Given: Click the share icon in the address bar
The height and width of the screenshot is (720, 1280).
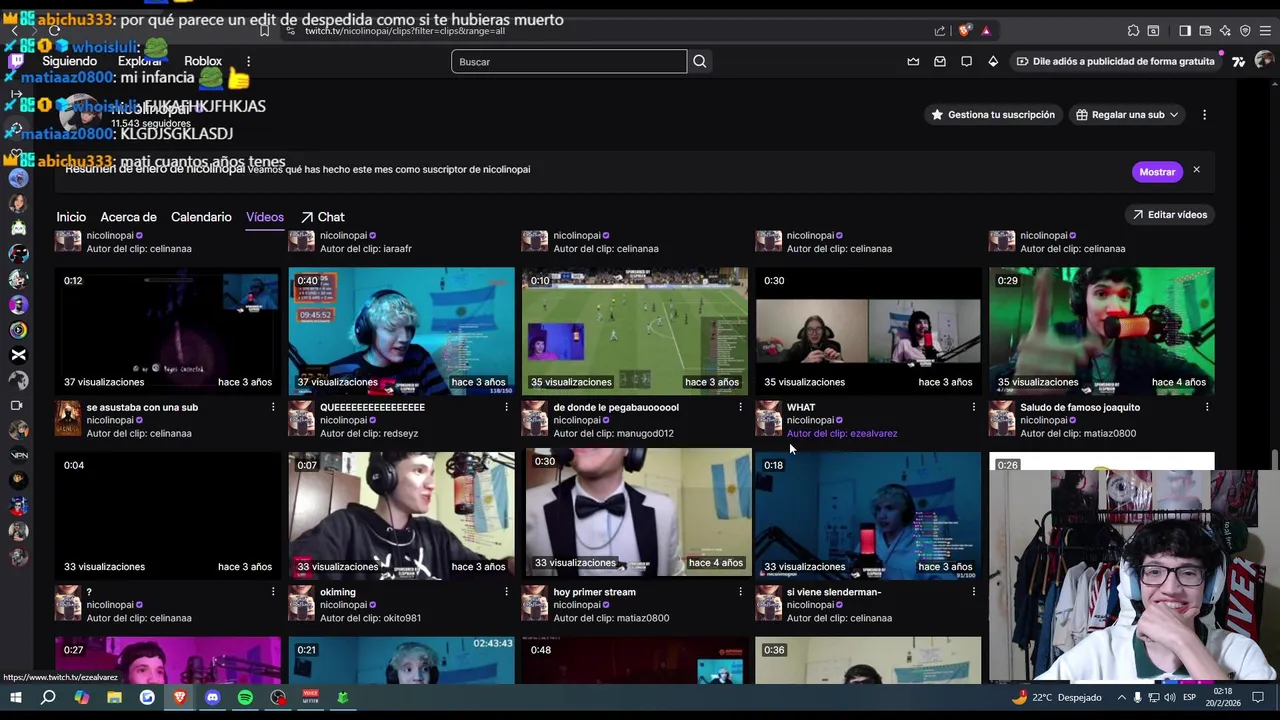Looking at the screenshot, I should [x=940, y=31].
